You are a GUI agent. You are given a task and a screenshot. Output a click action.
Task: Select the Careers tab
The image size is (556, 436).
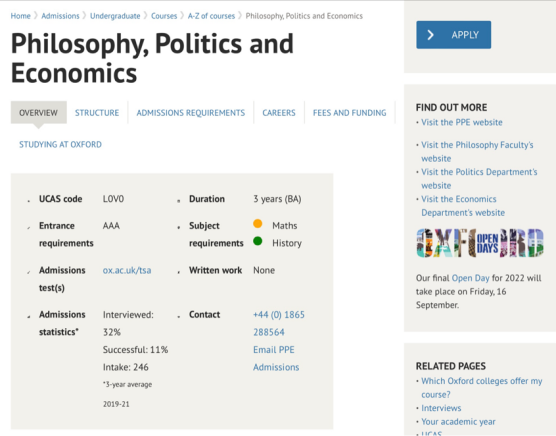(279, 113)
